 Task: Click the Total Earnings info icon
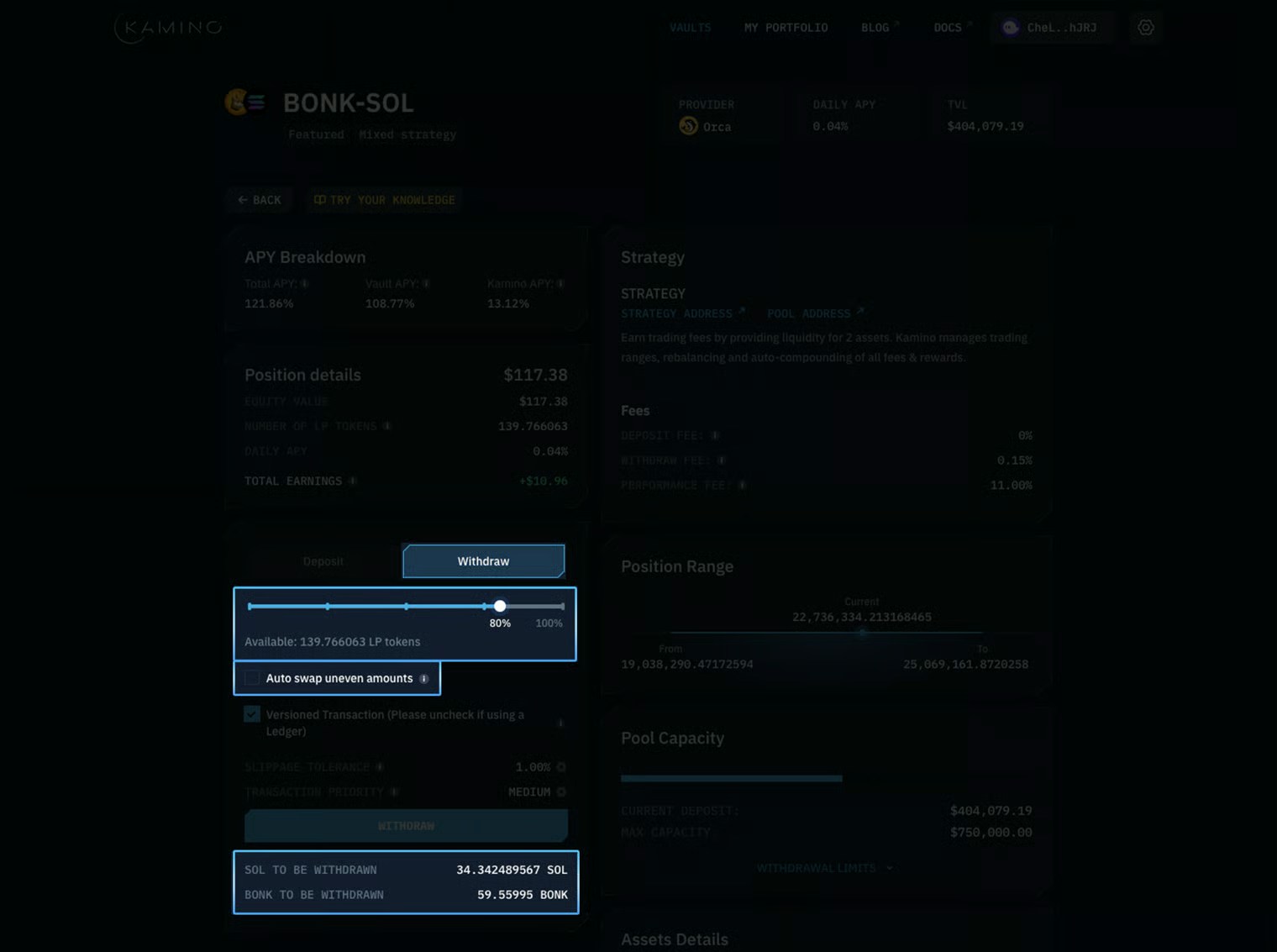point(352,481)
